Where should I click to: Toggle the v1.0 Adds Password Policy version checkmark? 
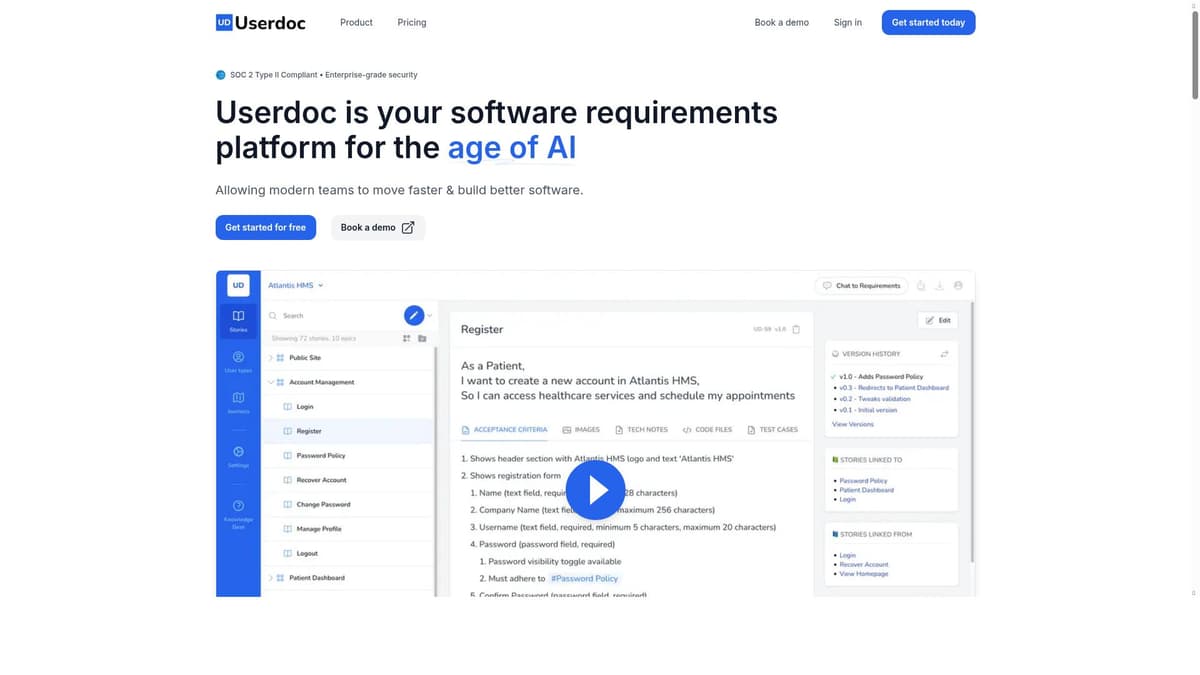click(833, 377)
